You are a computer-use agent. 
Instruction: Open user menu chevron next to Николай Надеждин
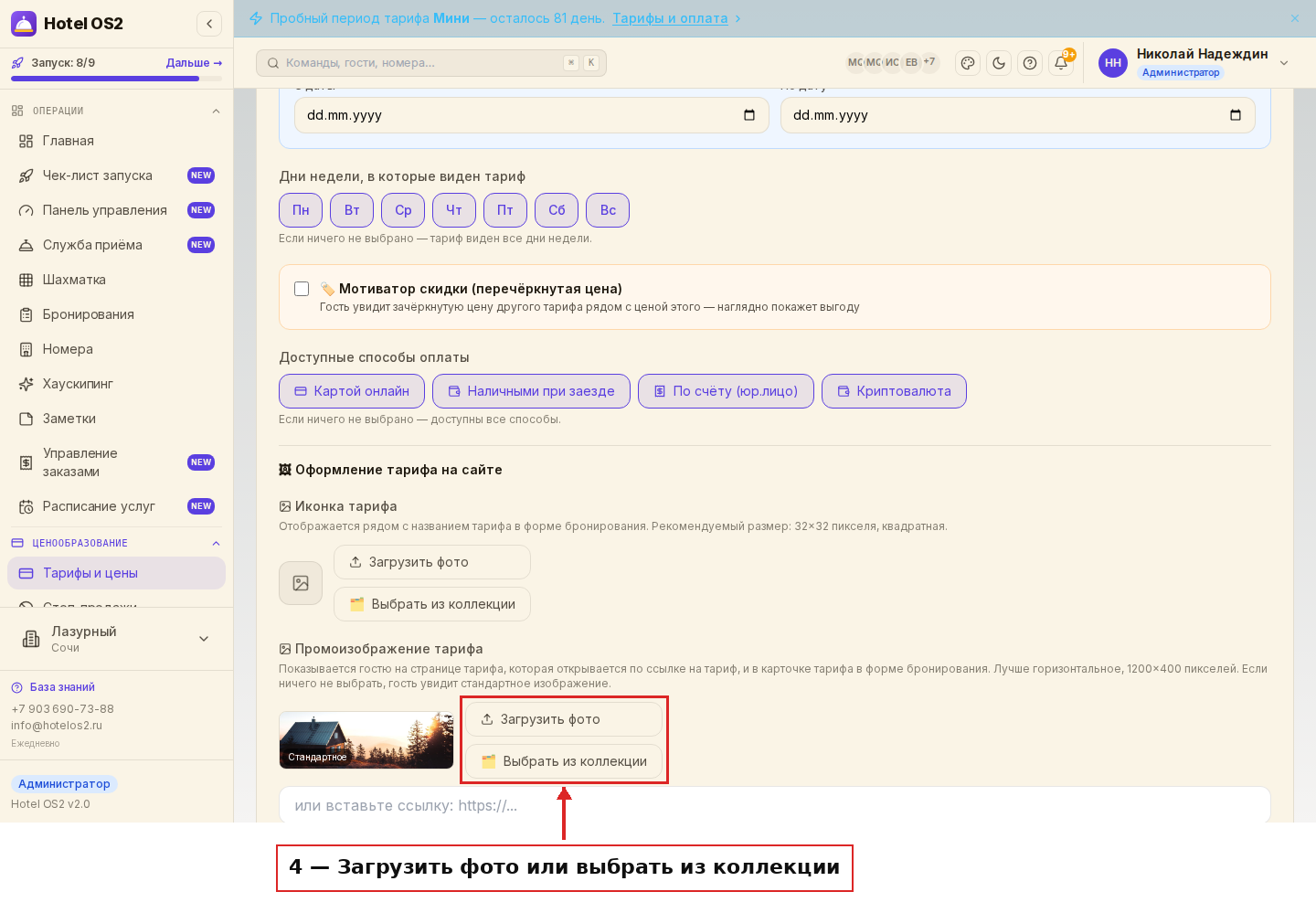pos(1284,63)
